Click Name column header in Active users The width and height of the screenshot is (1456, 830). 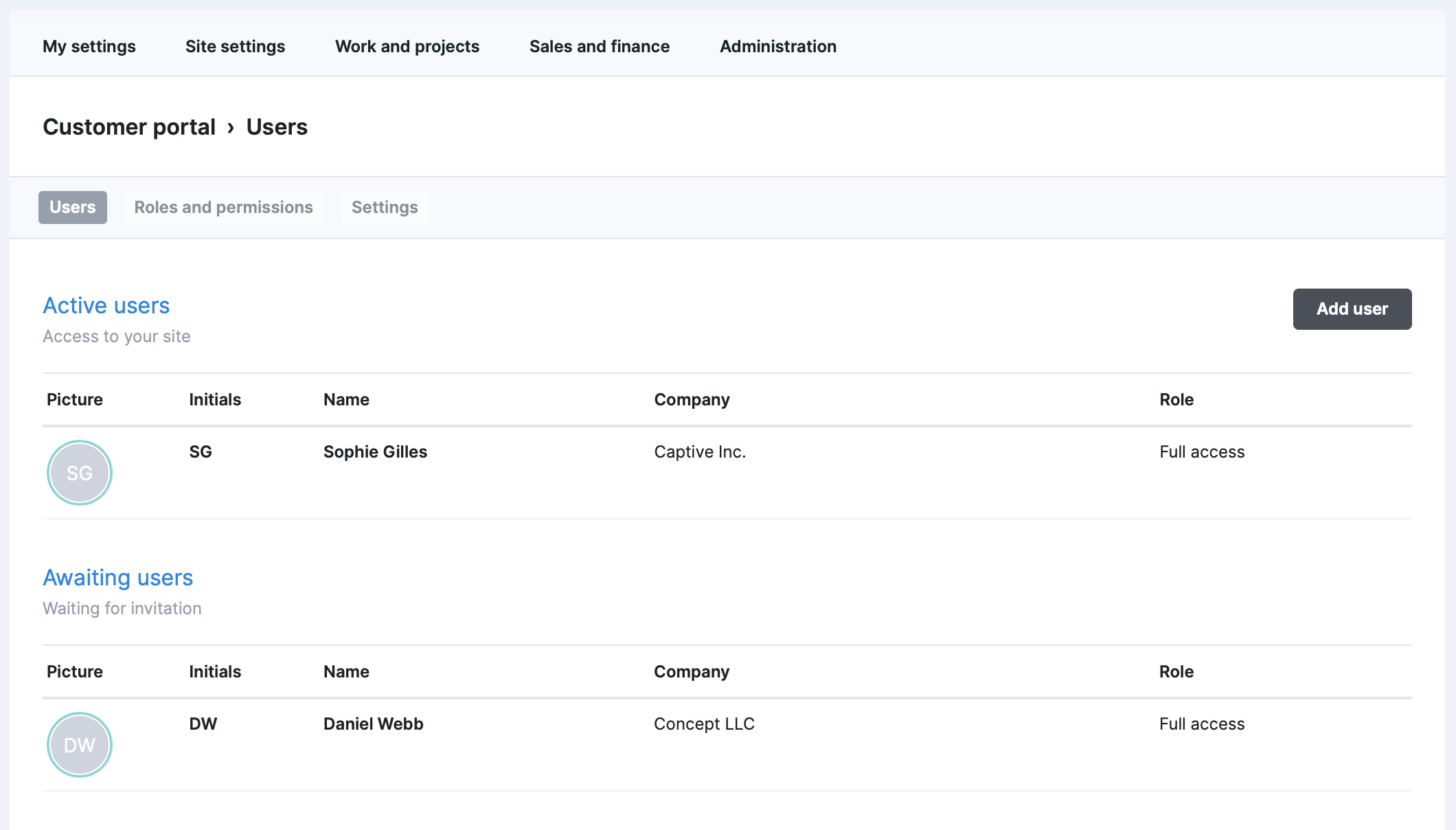(x=346, y=399)
